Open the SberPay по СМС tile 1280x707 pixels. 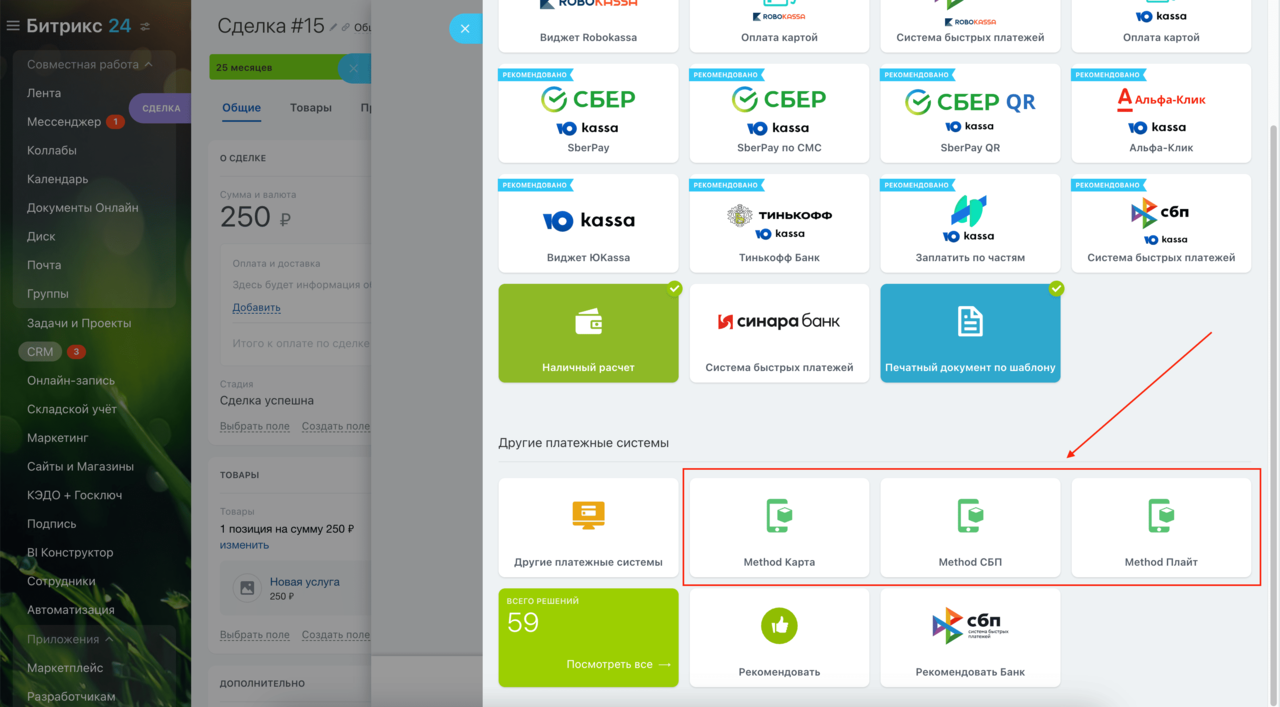pos(779,113)
